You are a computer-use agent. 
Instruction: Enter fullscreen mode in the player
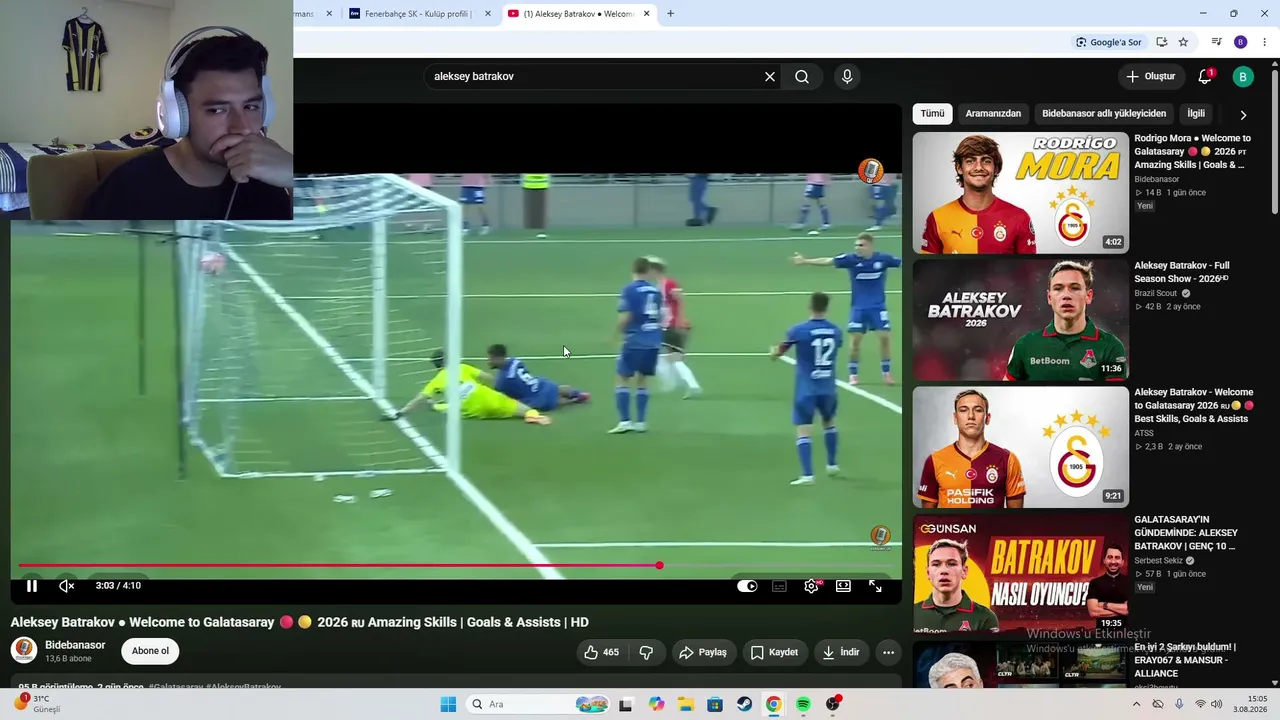(x=875, y=586)
